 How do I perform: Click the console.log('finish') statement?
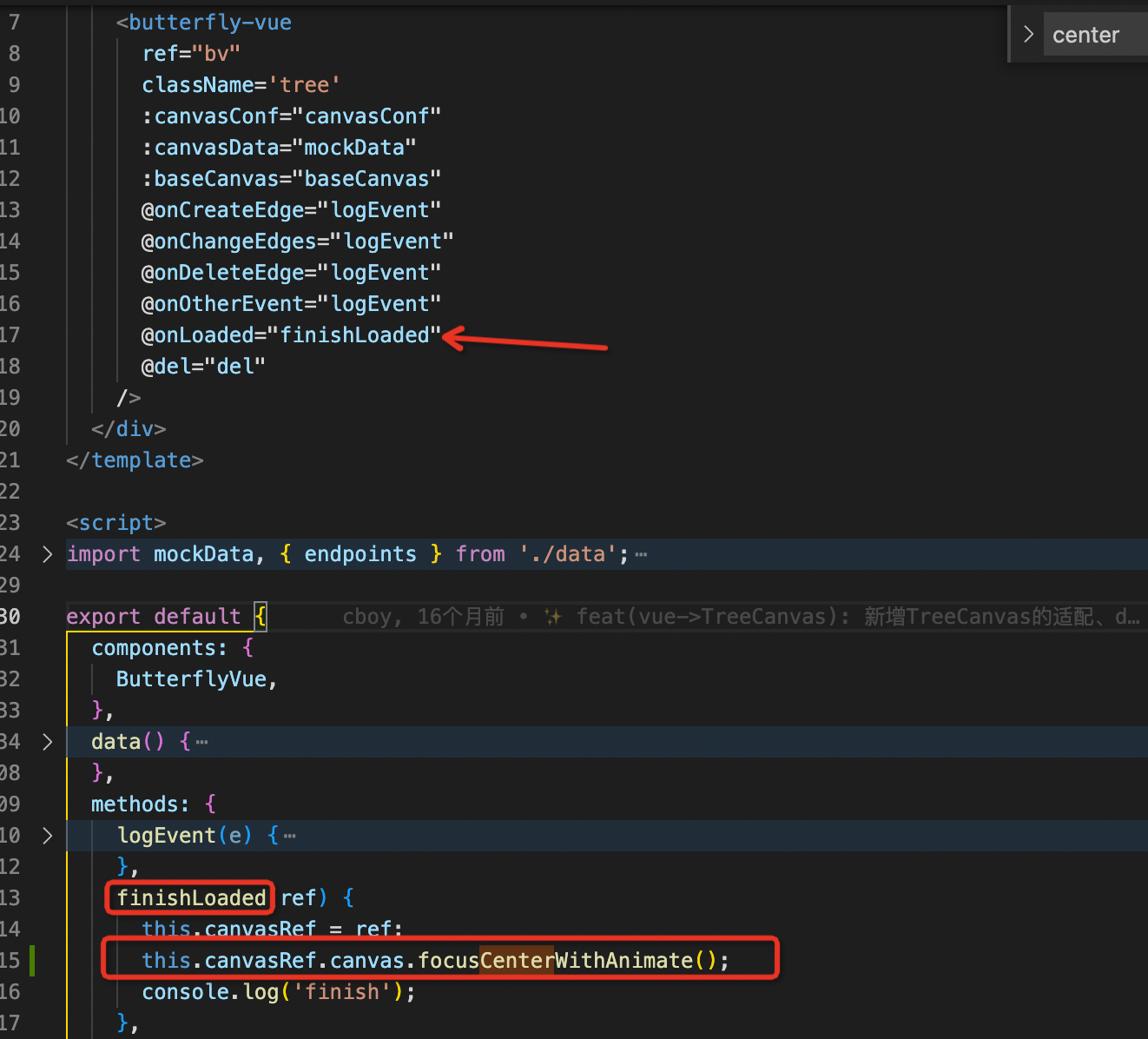click(x=276, y=991)
